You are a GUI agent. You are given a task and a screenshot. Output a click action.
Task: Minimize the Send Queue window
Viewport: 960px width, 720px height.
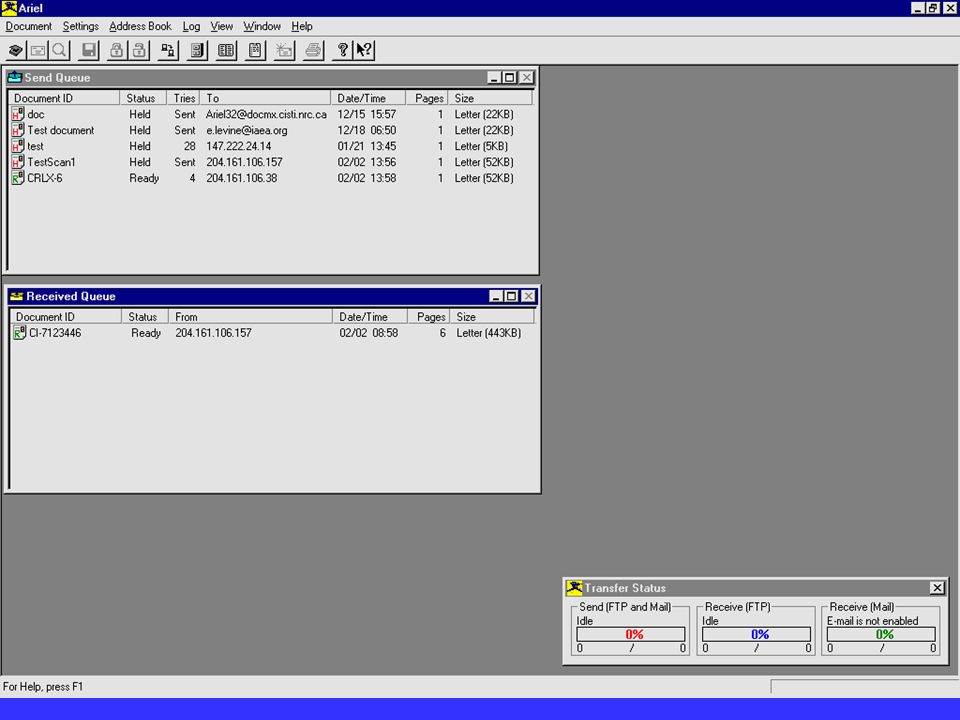click(x=495, y=77)
